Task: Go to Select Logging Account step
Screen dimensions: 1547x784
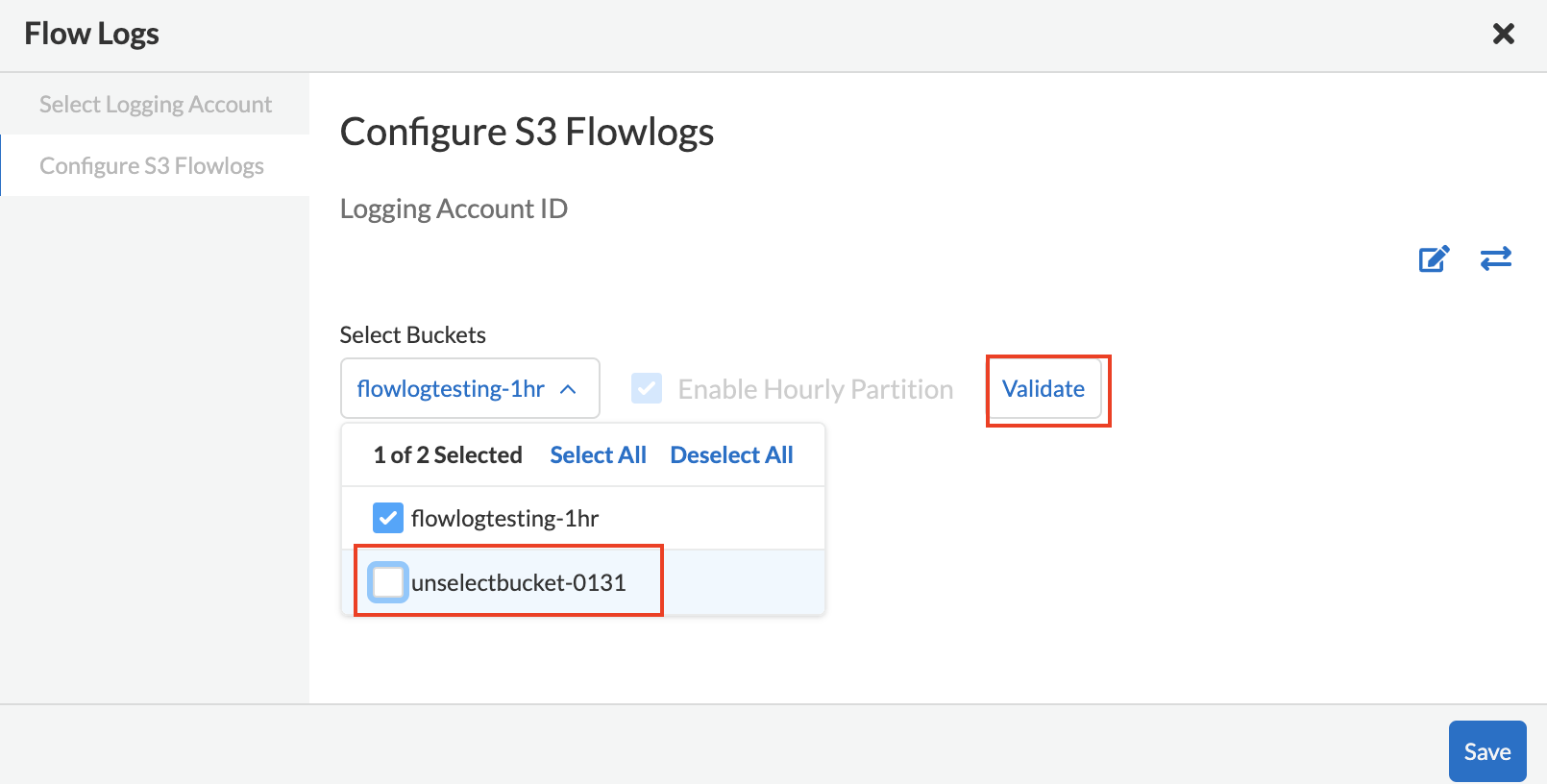Action: tap(156, 105)
